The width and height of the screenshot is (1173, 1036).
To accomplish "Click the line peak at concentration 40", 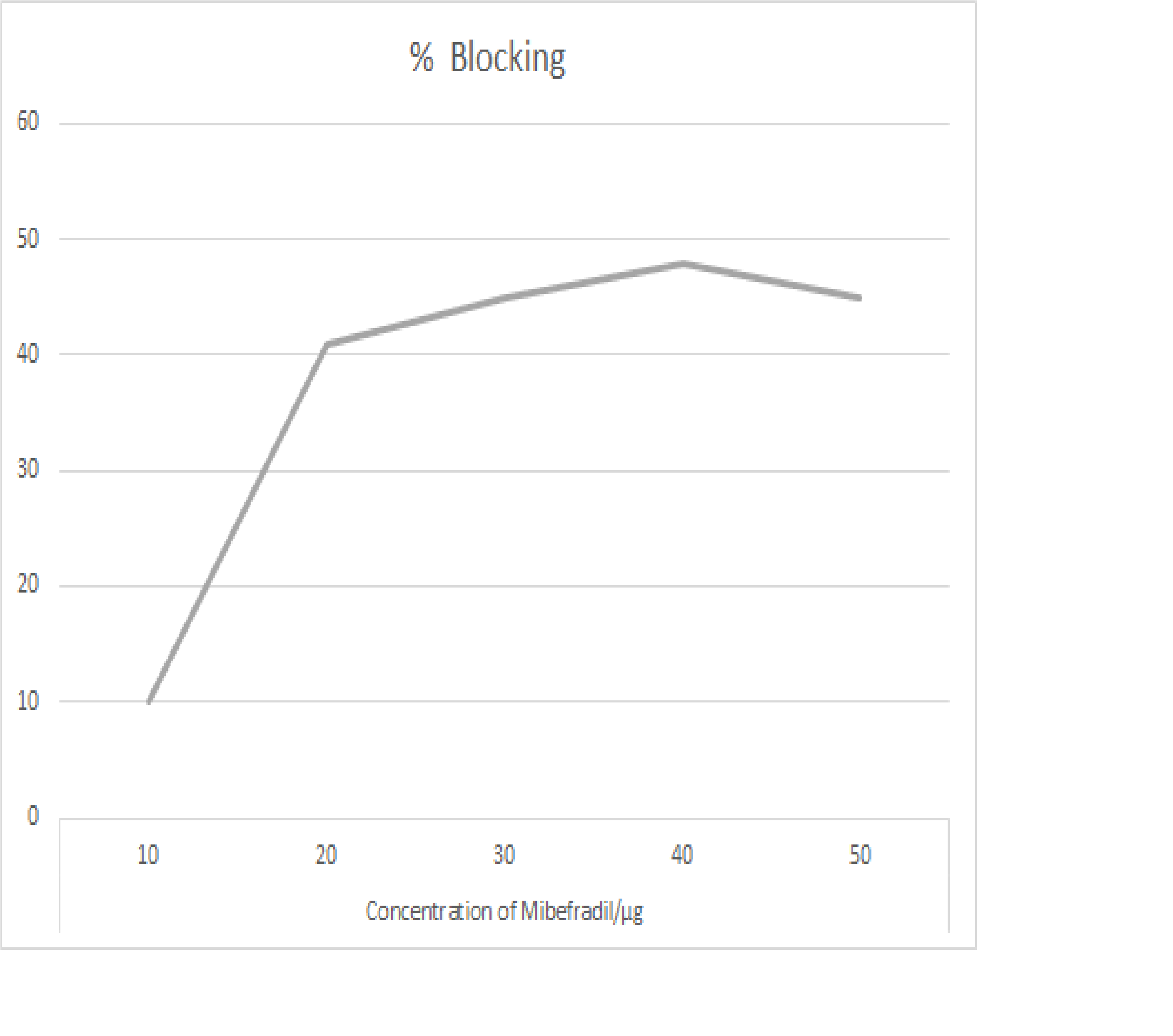I will click(683, 263).
